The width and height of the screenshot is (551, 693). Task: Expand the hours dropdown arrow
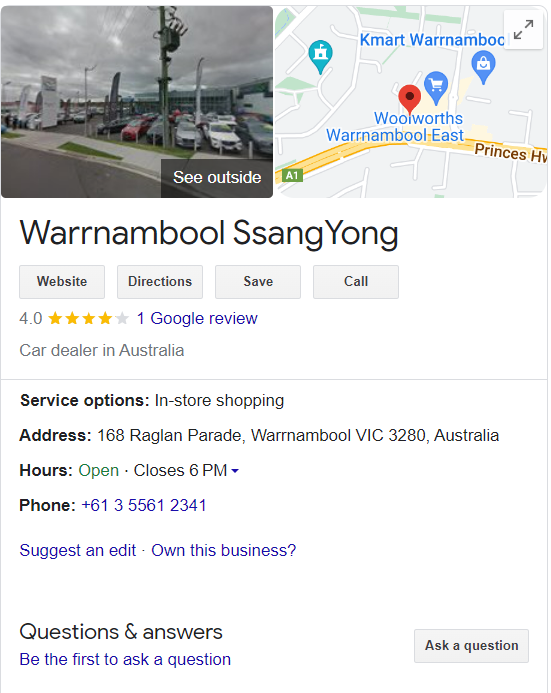235,471
